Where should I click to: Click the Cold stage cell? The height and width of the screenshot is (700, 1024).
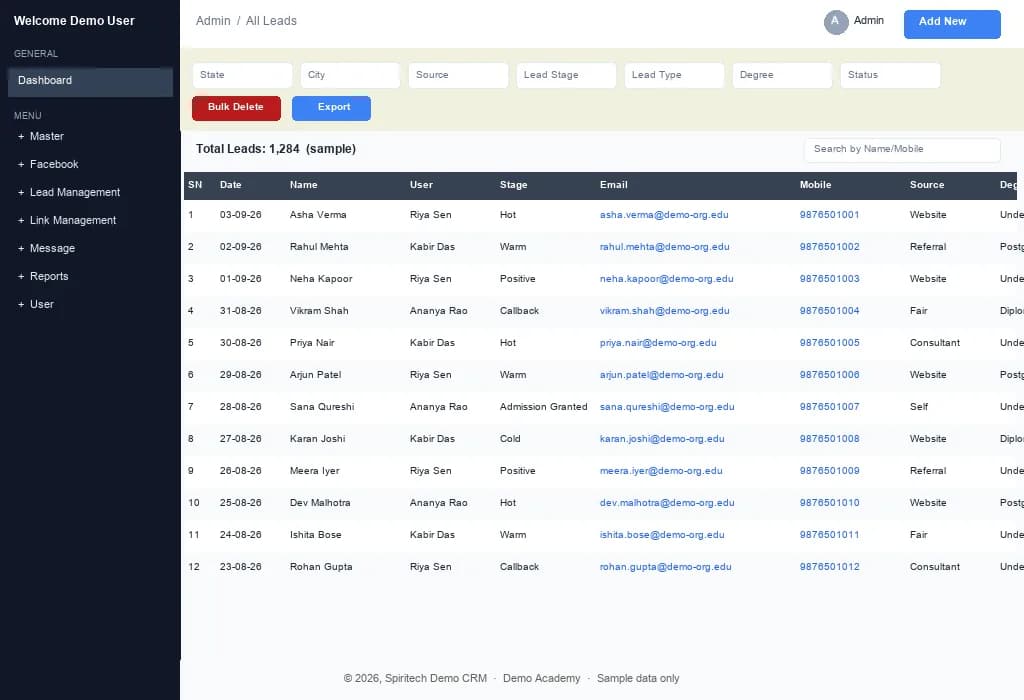click(x=510, y=439)
